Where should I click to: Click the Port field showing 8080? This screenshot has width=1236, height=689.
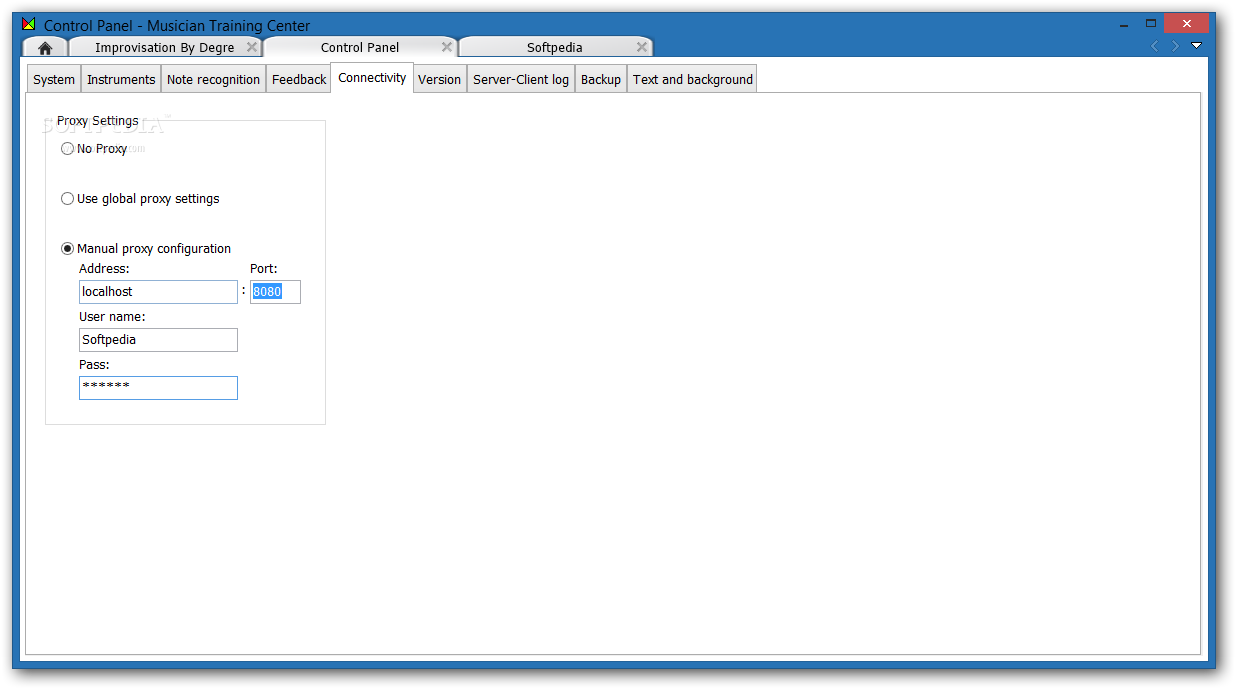[x=275, y=292]
